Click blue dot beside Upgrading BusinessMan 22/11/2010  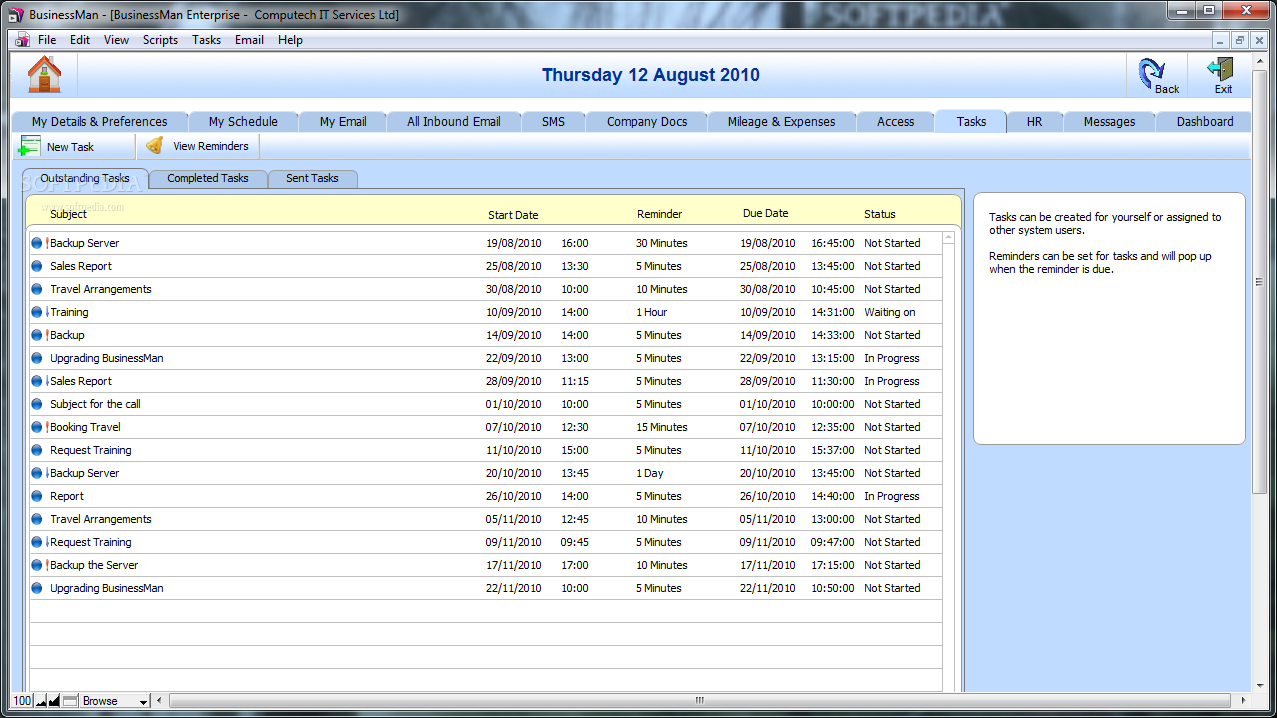(x=37, y=588)
